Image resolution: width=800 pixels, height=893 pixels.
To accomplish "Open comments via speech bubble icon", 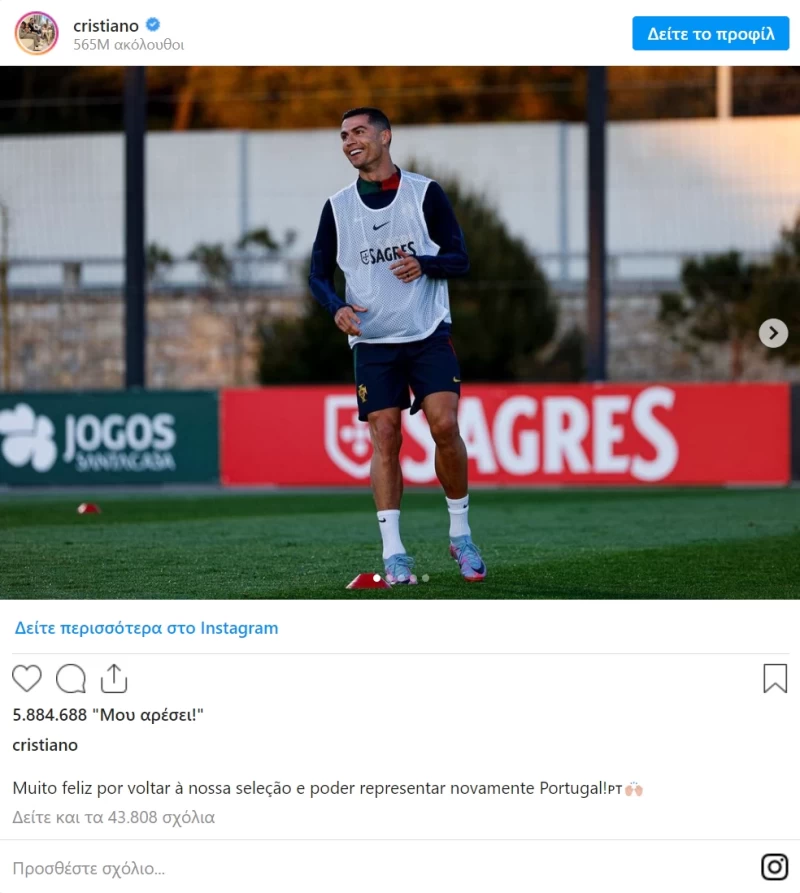I will click(x=71, y=678).
